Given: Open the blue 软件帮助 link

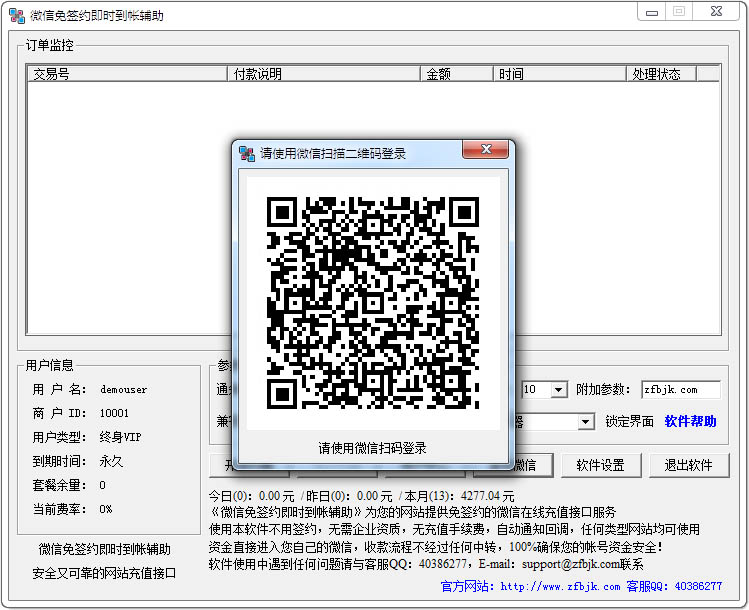Looking at the screenshot, I should (690, 421).
